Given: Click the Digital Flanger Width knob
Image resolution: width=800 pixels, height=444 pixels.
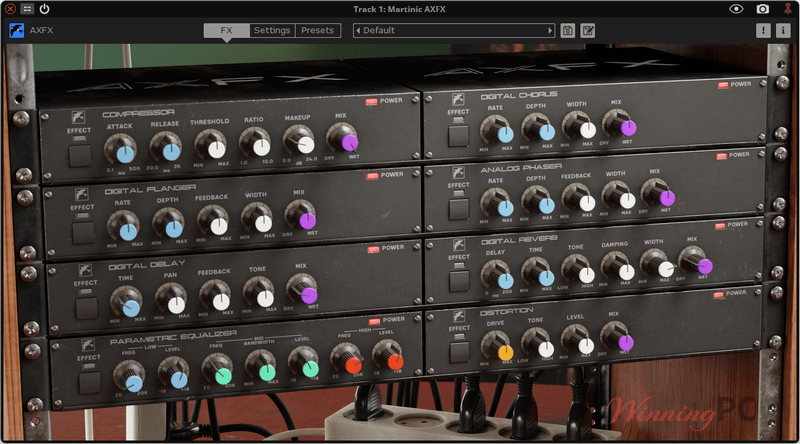Looking at the screenshot, I should click(257, 218).
